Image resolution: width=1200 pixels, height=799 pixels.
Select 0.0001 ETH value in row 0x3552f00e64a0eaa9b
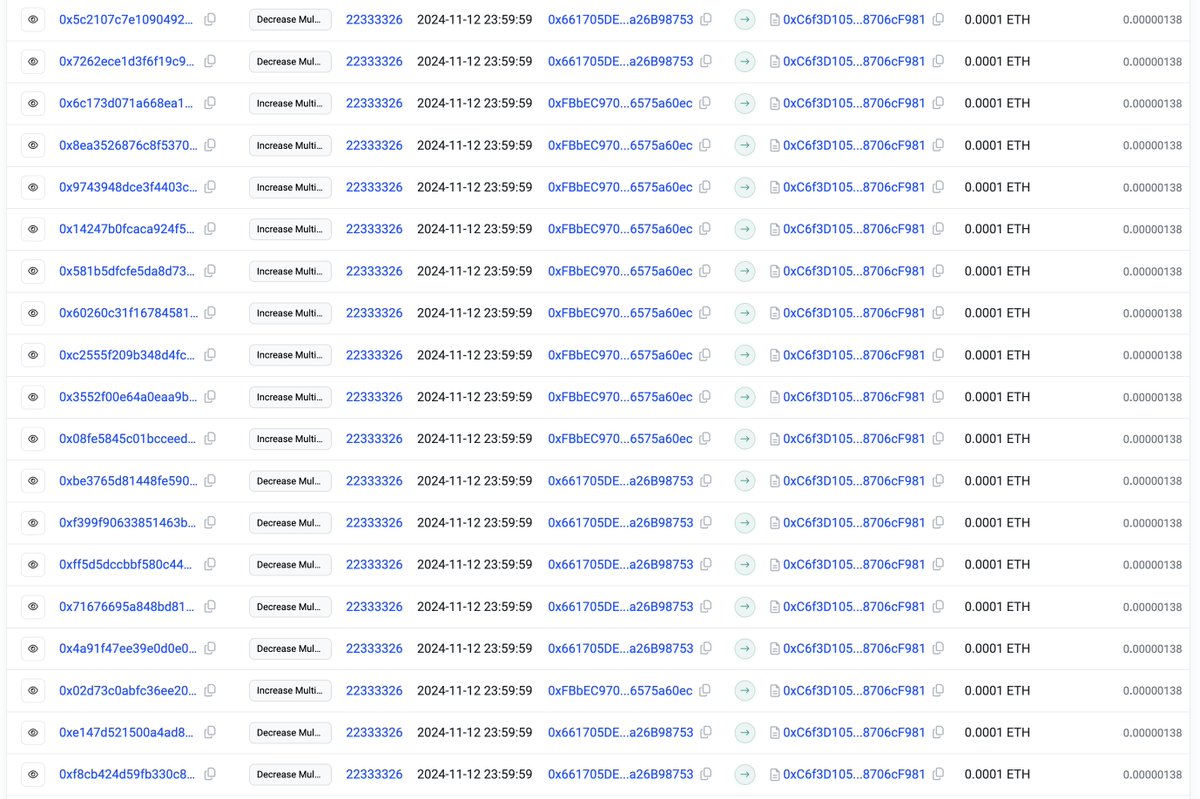pyautogui.click(x=997, y=397)
